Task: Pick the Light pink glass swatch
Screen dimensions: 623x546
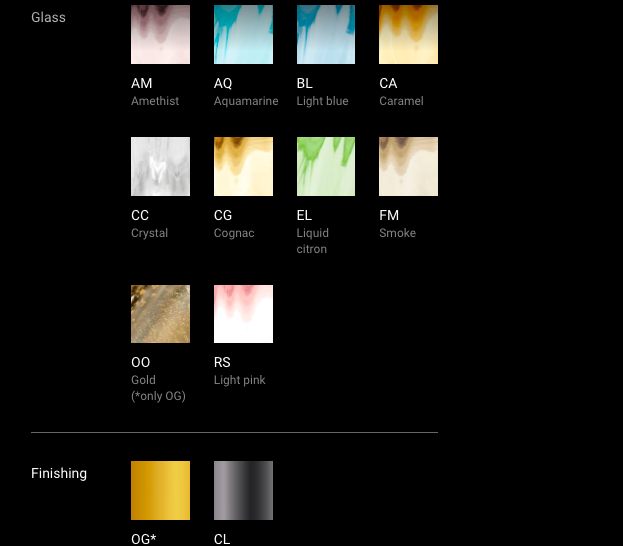Action: point(243,314)
